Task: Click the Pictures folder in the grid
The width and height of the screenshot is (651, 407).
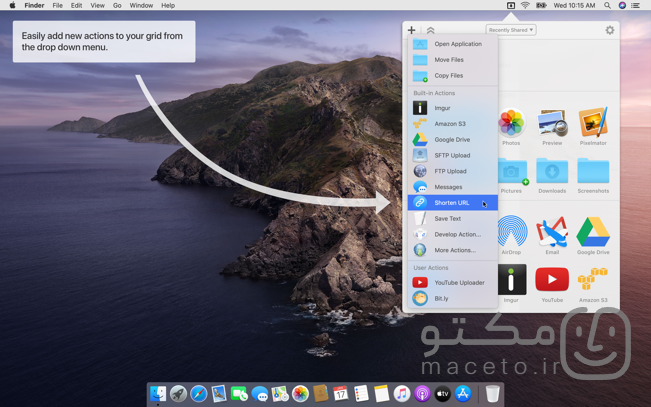Action: click(513, 171)
